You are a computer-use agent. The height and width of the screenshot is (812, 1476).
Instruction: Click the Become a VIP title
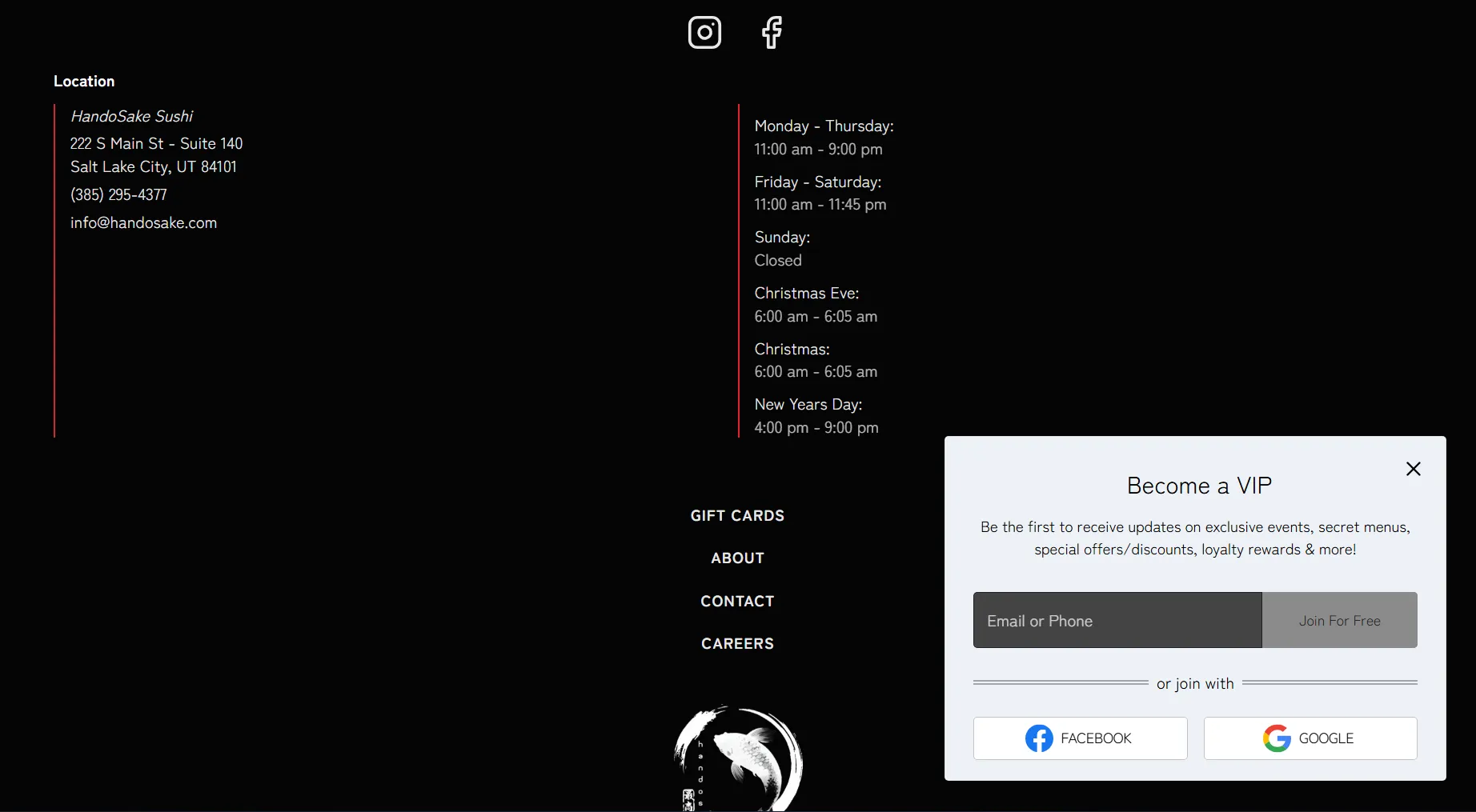click(1198, 485)
